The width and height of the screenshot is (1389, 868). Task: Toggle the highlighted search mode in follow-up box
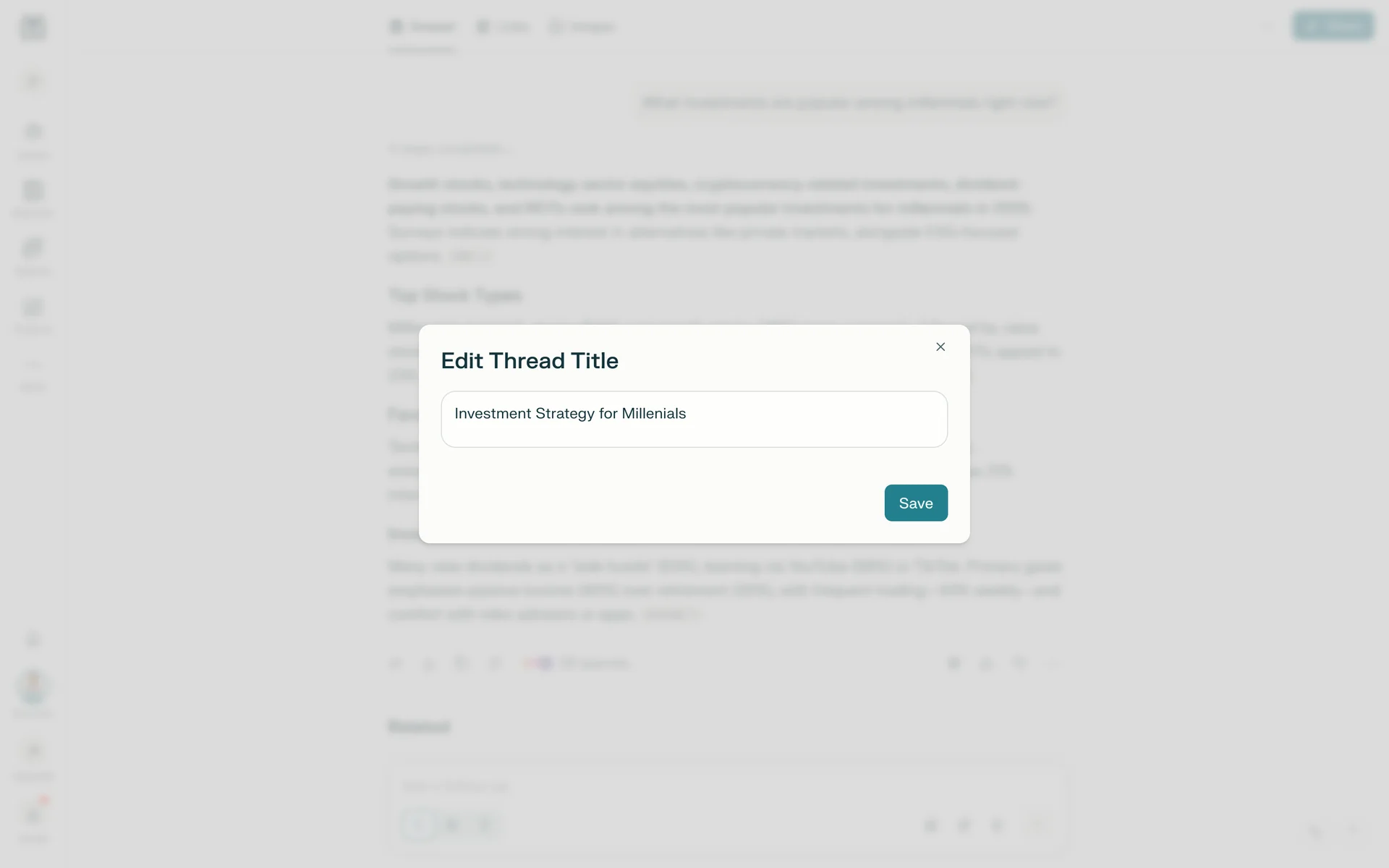(419, 825)
